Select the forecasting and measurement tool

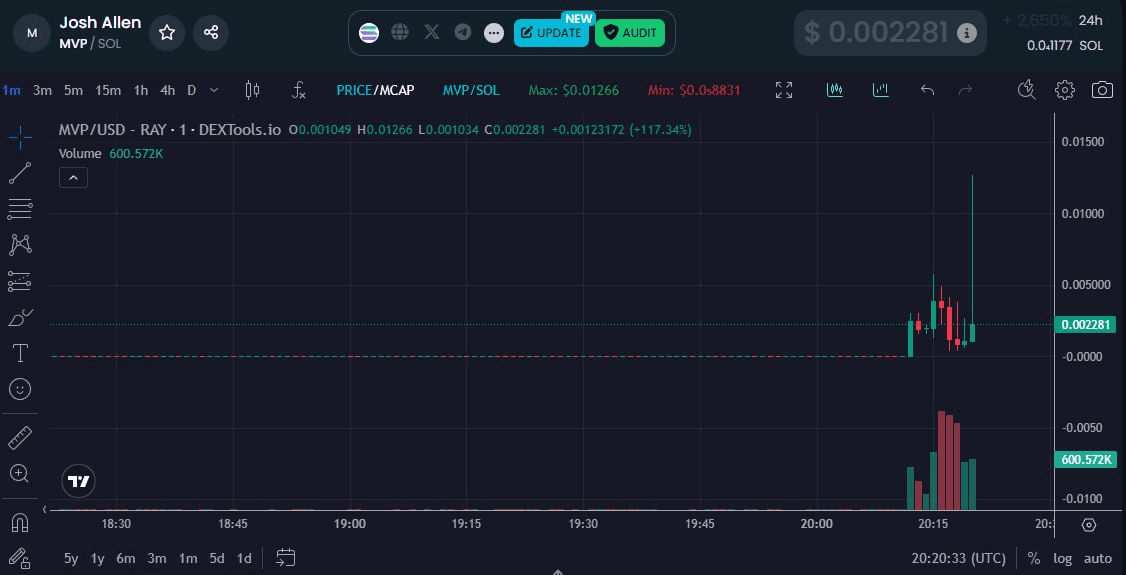(20, 281)
